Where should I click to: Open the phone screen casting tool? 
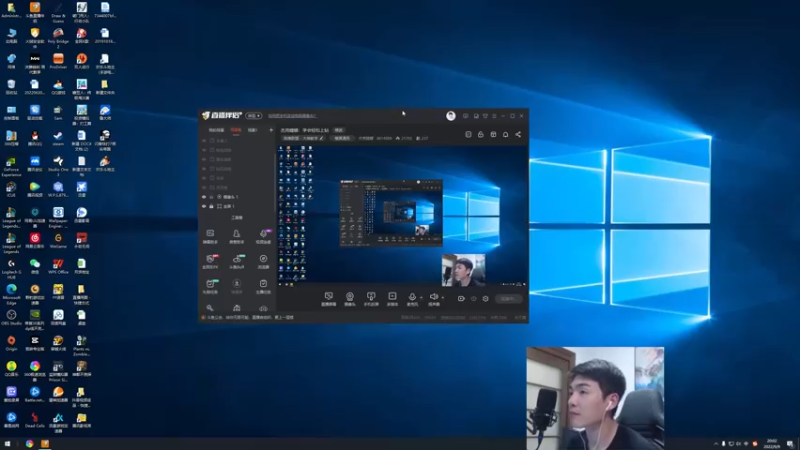(x=371, y=298)
